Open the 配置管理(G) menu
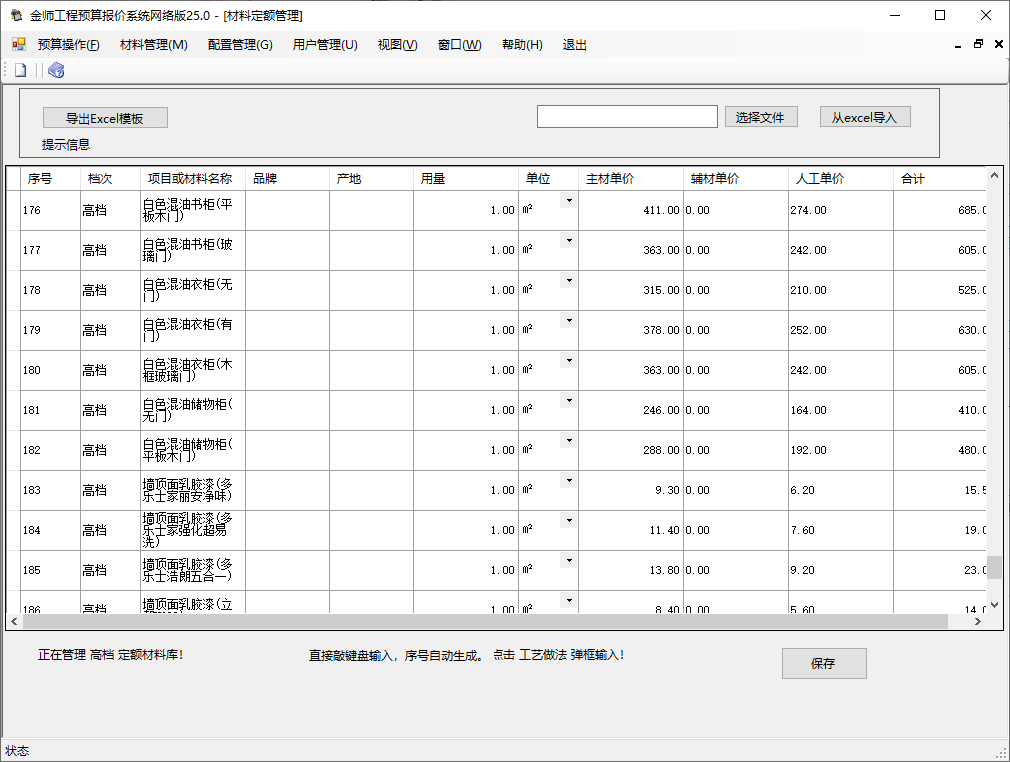The height and width of the screenshot is (762, 1010). pos(240,45)
